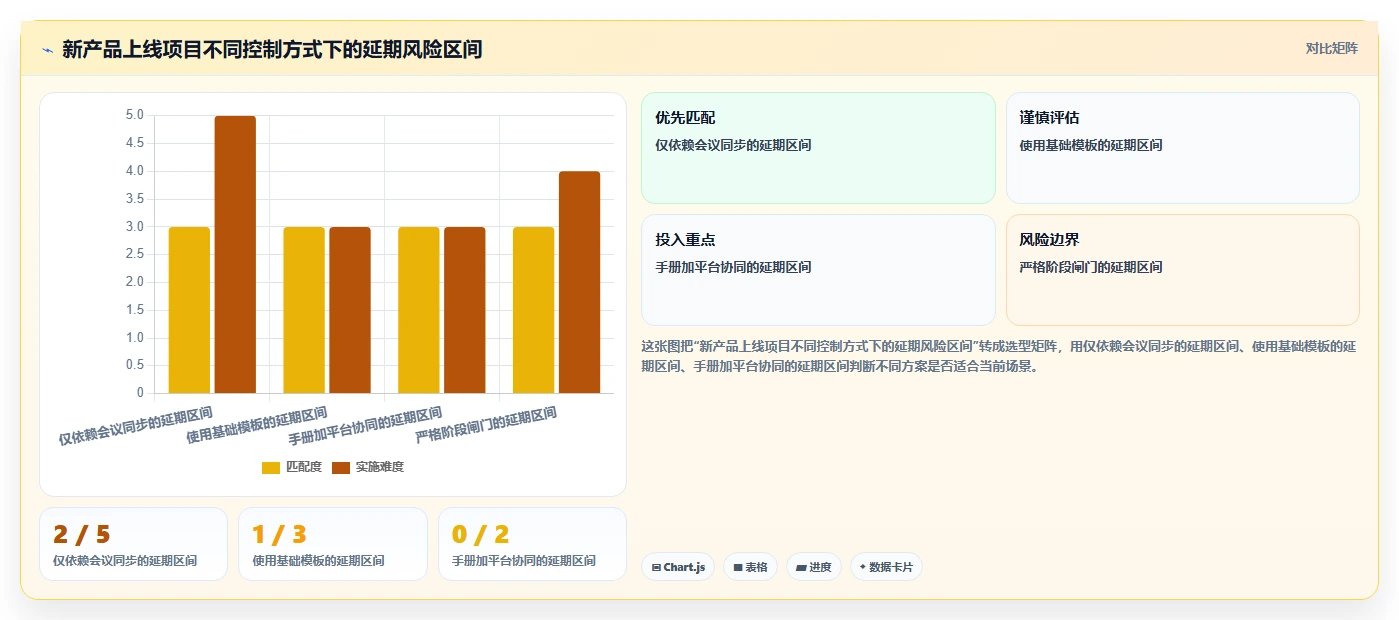1399x620 pixels.
Task: Select the 进度 tag chip
Action: point(814,567)
